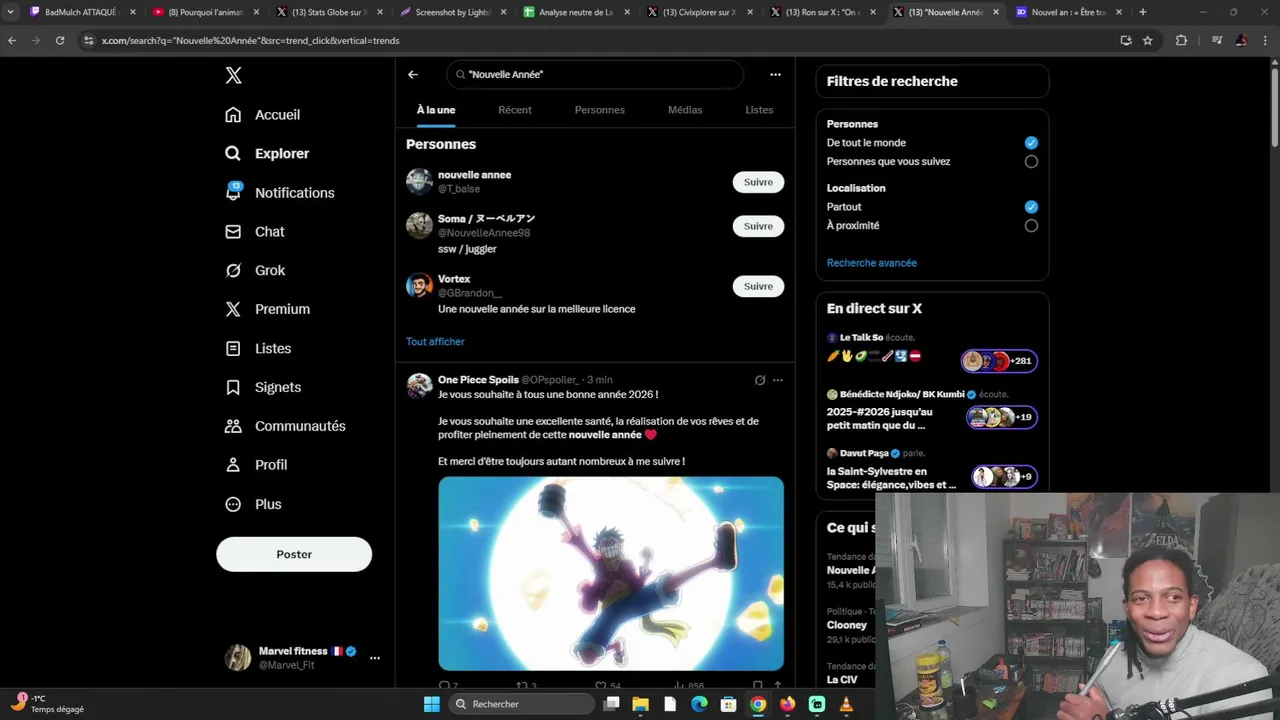The image size is (1280, 720).
Task: Switch to 'BadMulch ATTAQUÉ' browser tab
Action: 81,12
